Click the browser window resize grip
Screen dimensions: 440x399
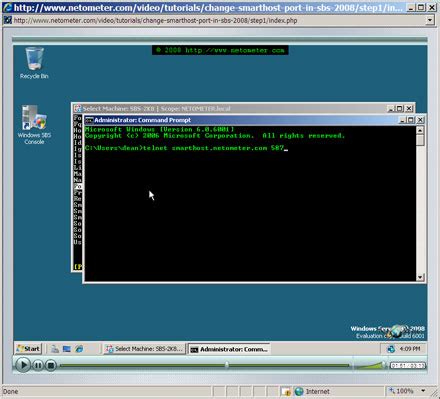[434, 392]
